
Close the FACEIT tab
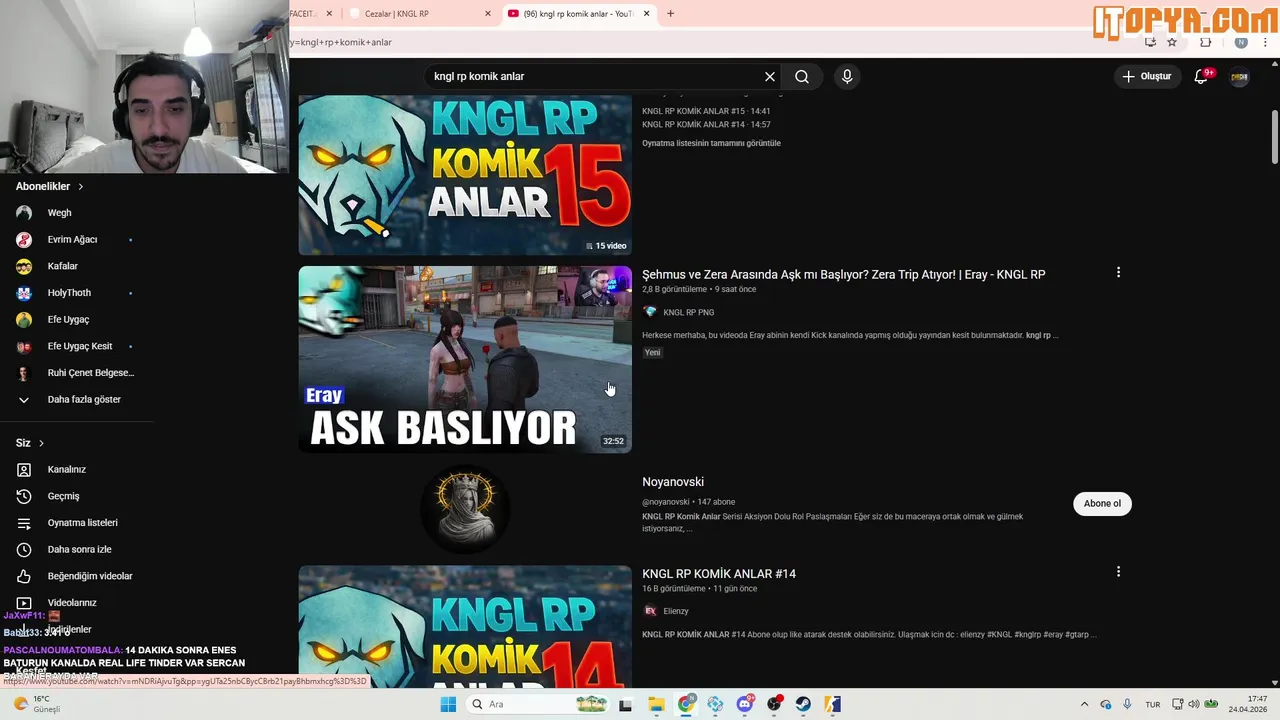329,13
